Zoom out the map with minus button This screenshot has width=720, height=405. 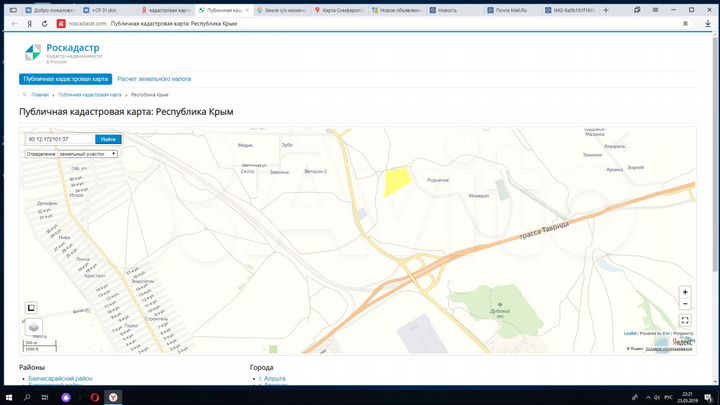tap(685, 303)
